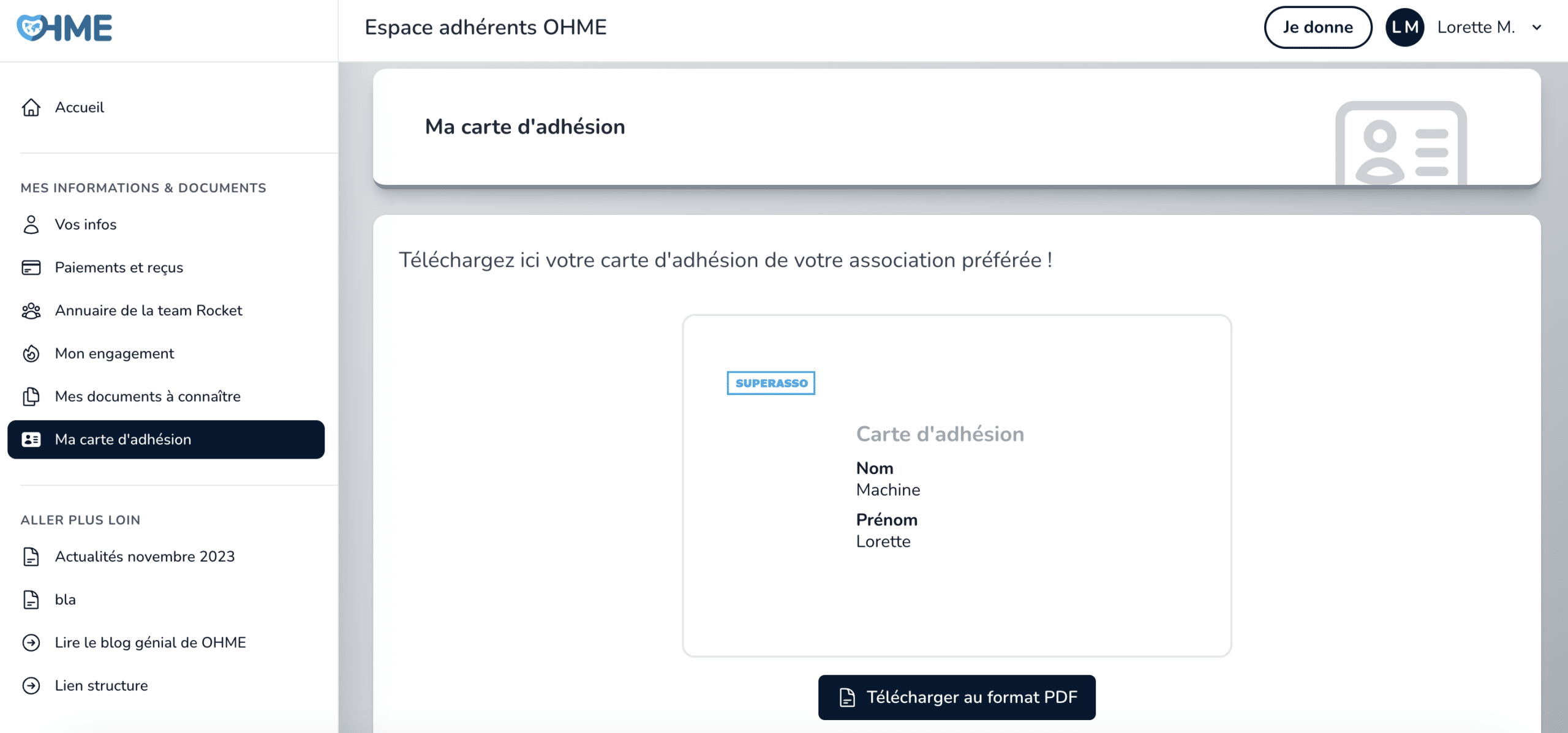Click the OHME logo
This screenshot has width=1568, height=733.
click(x=64, y=28)
